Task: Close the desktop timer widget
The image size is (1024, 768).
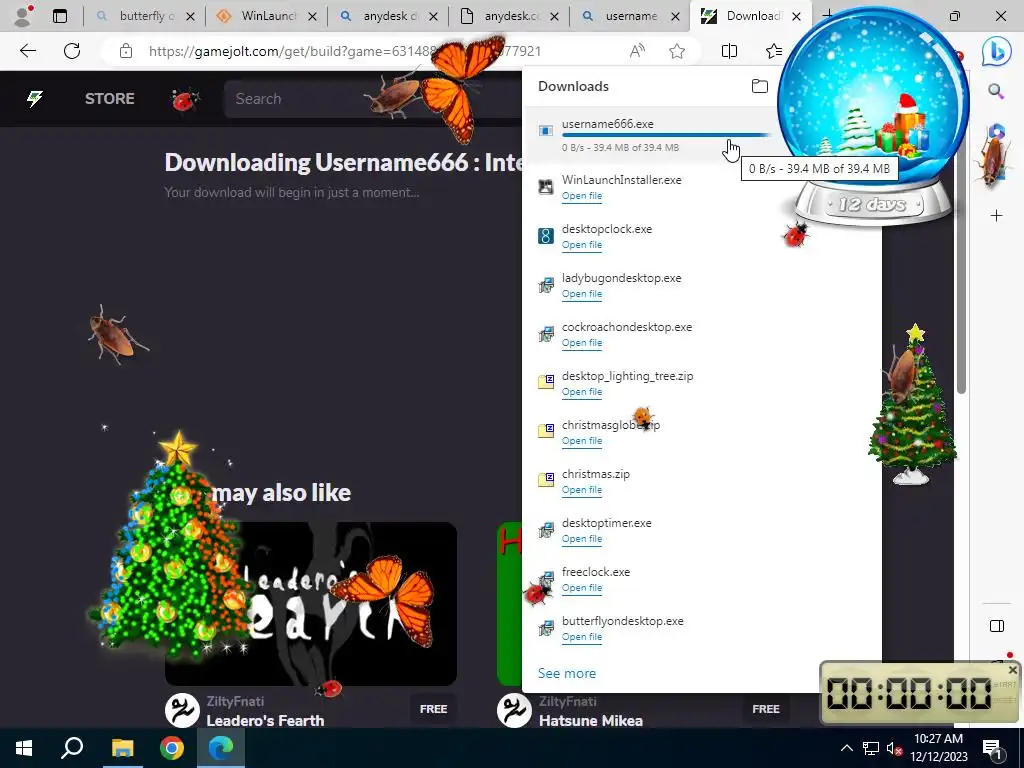Action: pos(1012,670)
